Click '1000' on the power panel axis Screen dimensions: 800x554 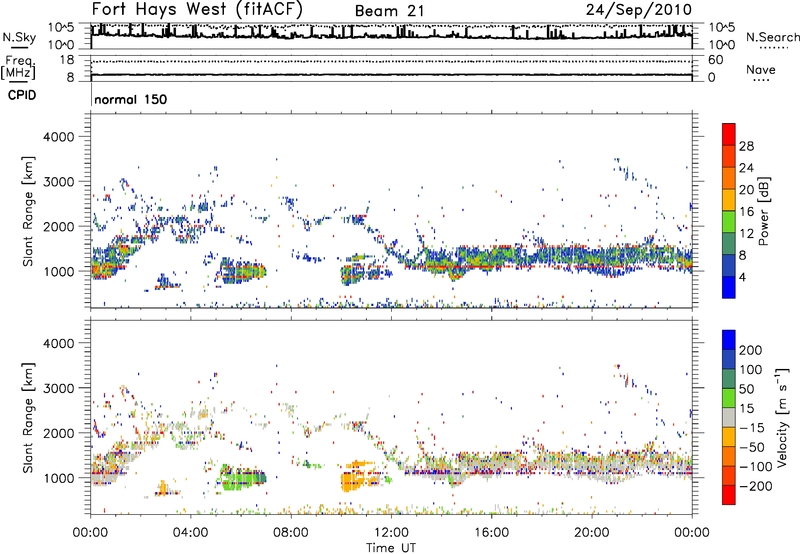pos(59,271)
